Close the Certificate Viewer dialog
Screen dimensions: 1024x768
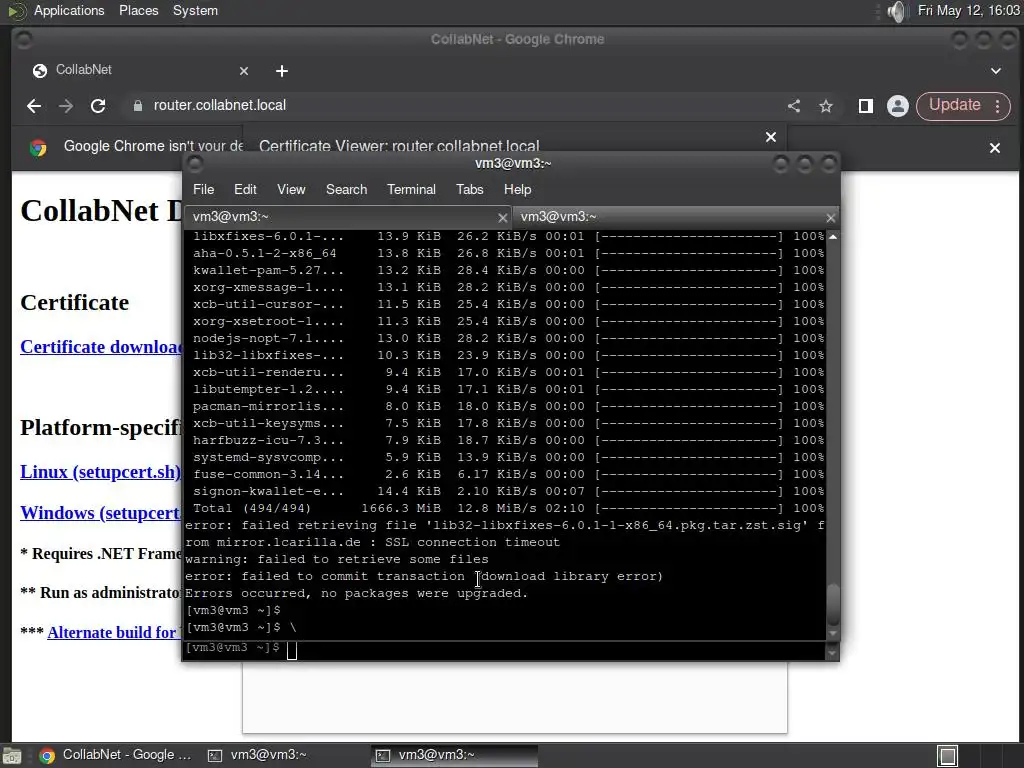pyautogui.click(x=771, y=137)
